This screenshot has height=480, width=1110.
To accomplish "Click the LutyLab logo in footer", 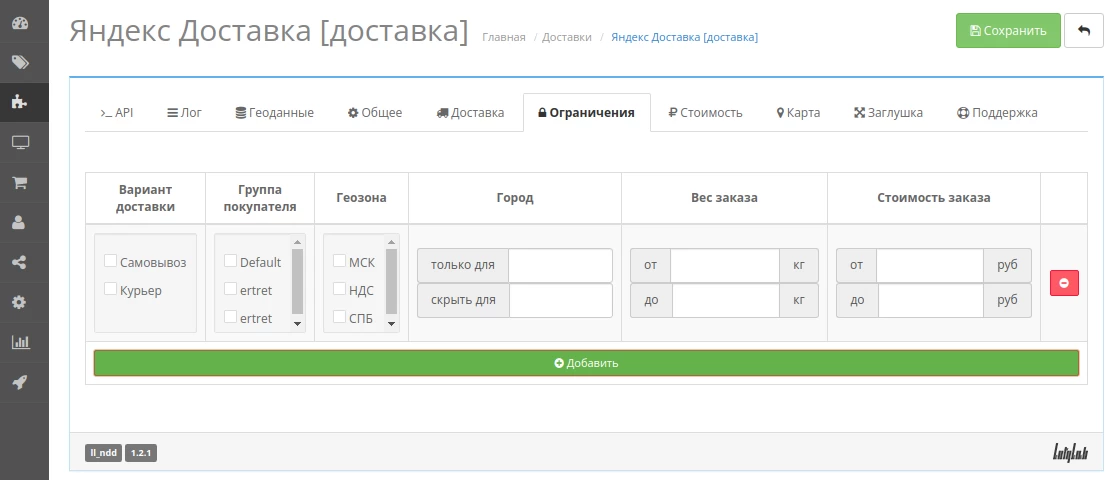I will [x=1070, y=452].
